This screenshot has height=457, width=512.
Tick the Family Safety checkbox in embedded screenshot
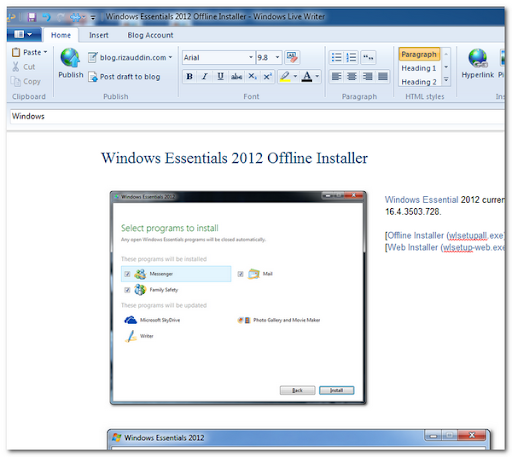127,290
